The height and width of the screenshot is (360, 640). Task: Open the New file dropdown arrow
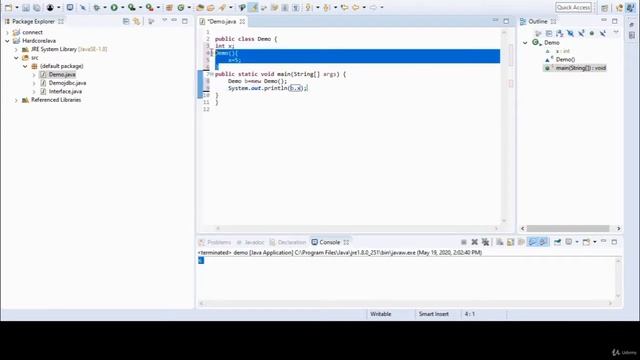coord(17,7)
